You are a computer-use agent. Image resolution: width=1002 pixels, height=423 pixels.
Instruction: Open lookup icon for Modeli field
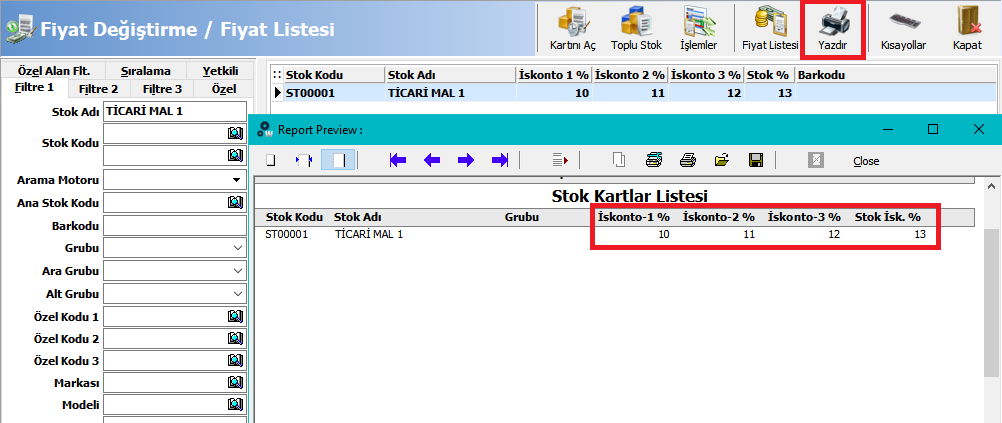pos(236,404)
